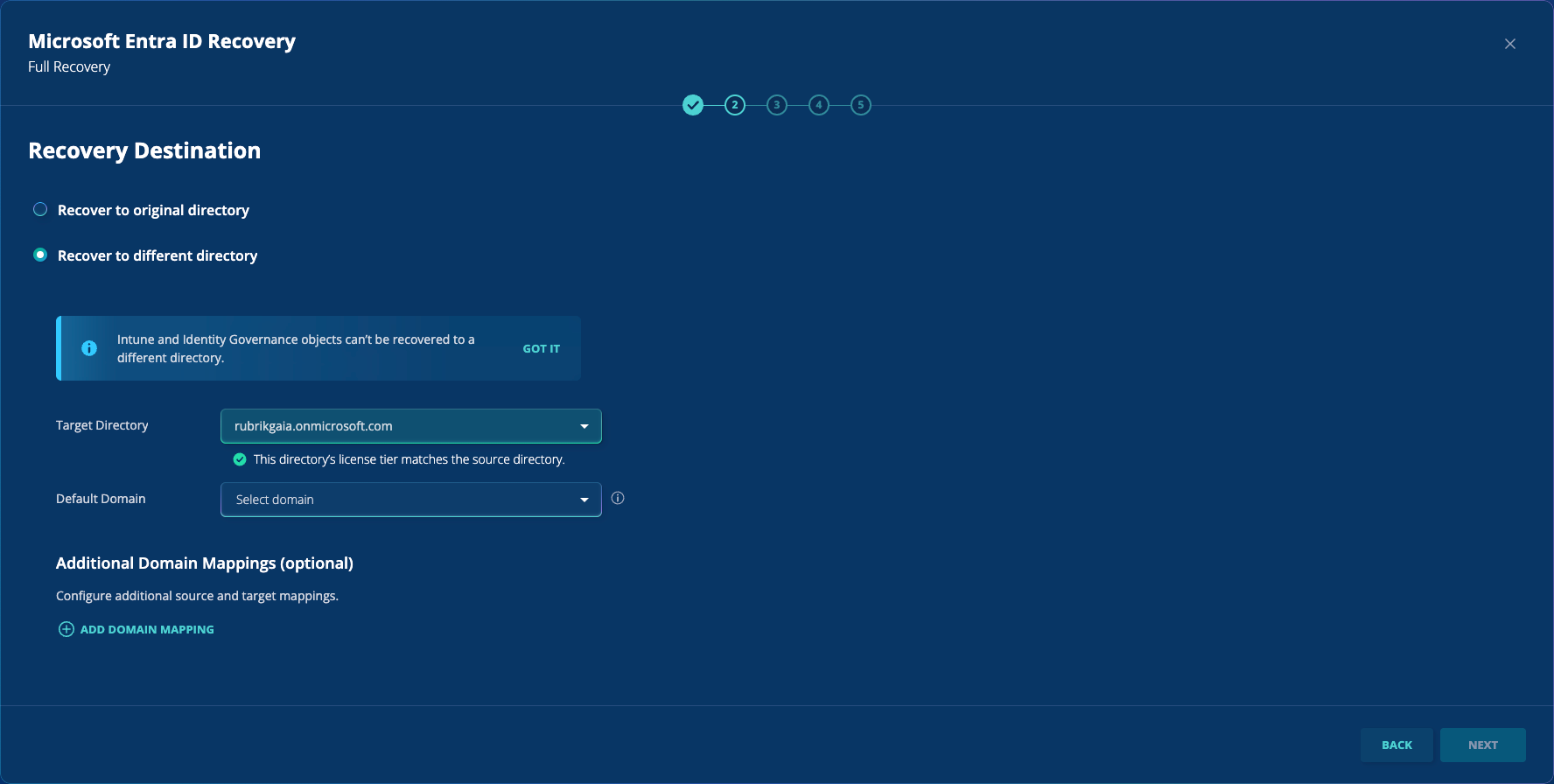The width and height of the screenshot is (1554, 784).
Task: Click the Add Domain Mapping plus icon
Action: click(x=66, y=629)
